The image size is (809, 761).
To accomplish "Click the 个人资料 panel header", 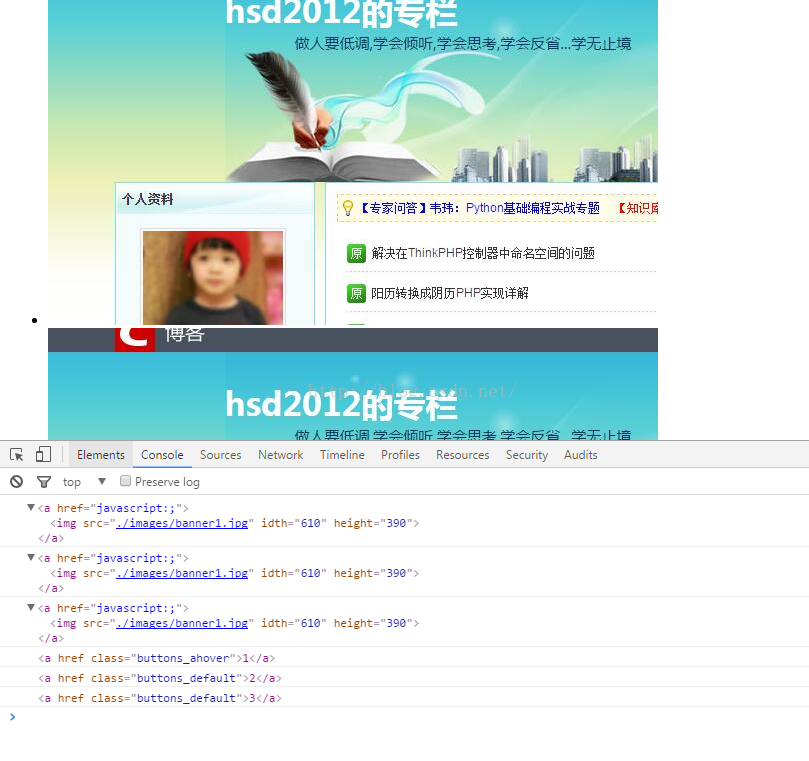I will 215,199.
